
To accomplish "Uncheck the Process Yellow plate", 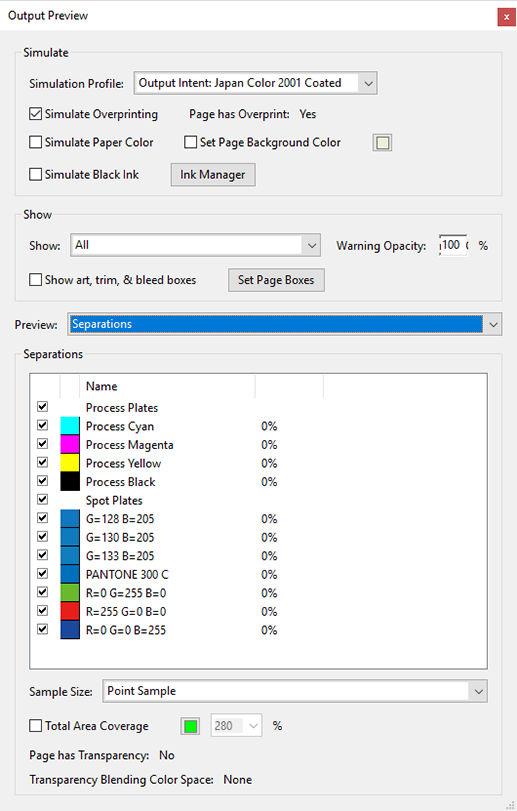I will (42, 463).
